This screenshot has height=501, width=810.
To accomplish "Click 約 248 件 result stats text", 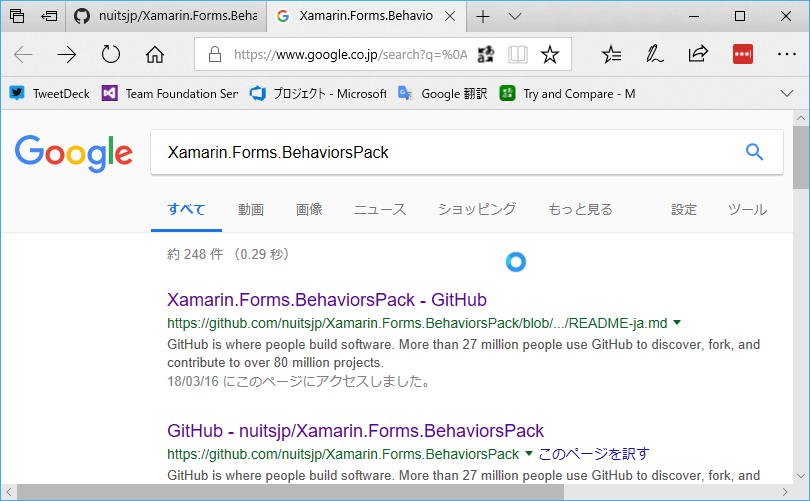I will pyautogui.click(x=195, y=254).
